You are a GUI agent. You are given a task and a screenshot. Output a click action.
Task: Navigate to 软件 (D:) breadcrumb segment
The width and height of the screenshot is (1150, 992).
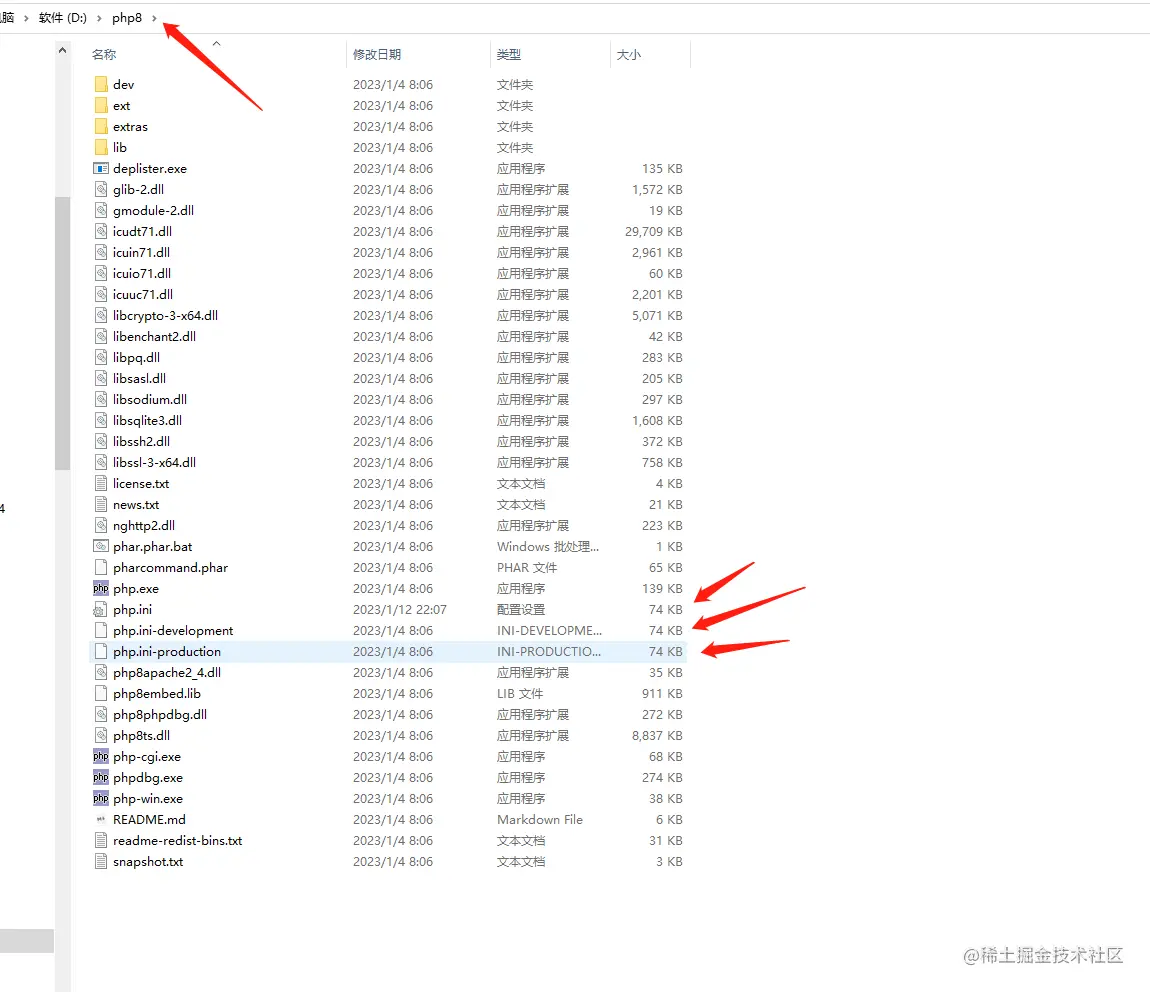pos(62,18)
